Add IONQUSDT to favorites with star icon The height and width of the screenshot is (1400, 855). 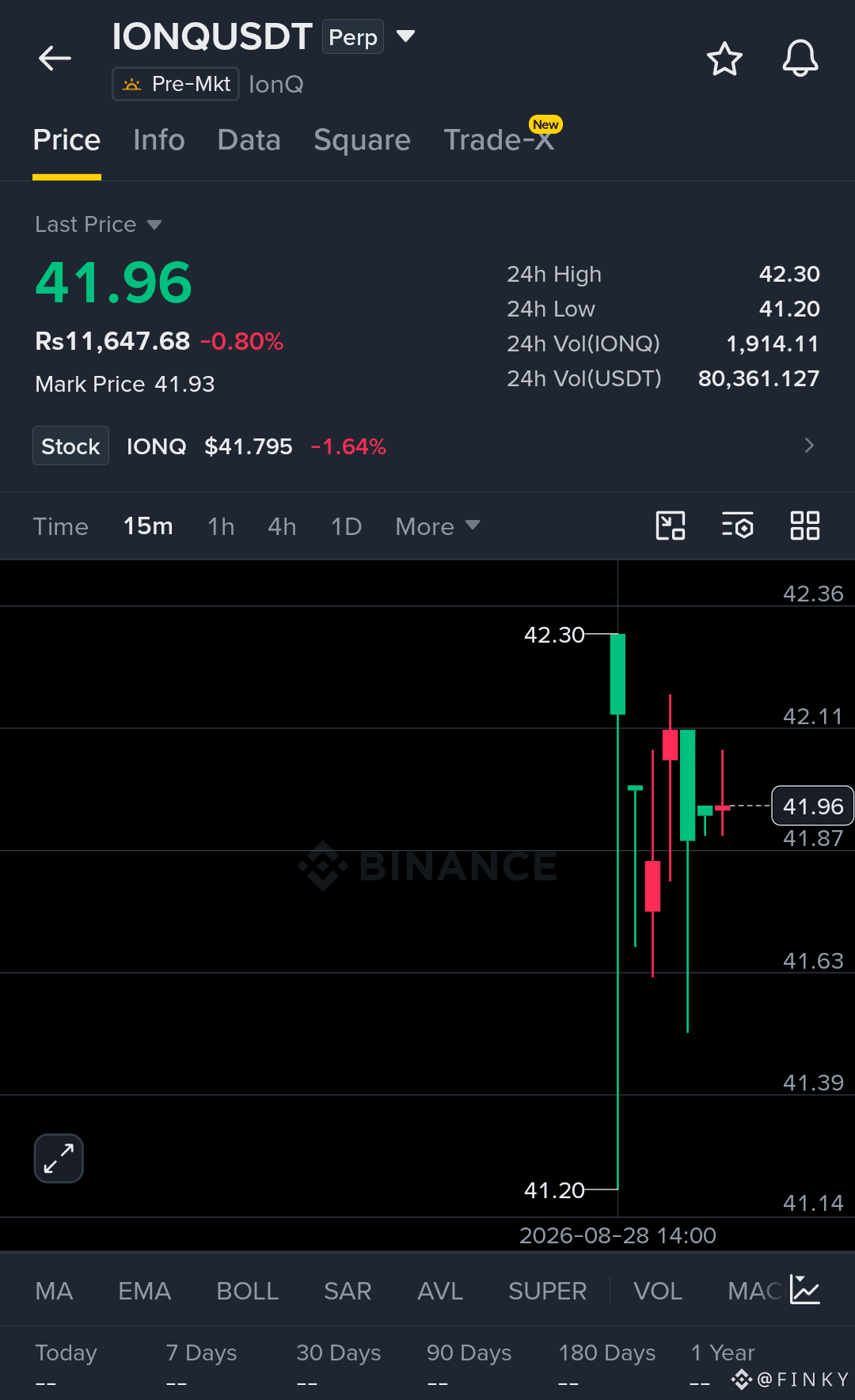pos(724,59)
